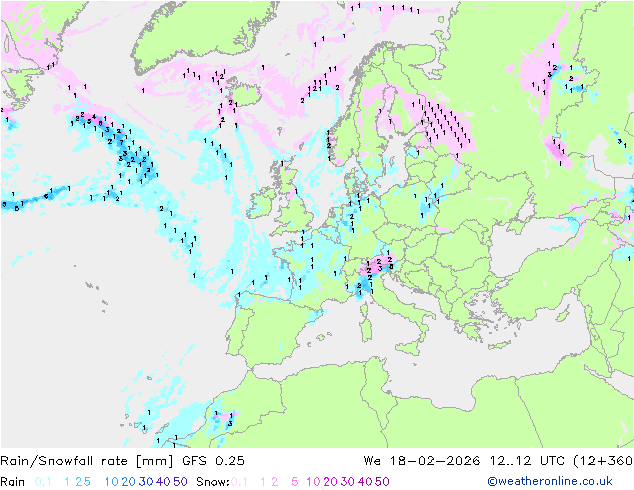Click the "GFS 0.25" model label
The width and height of the screenshot is (634, 490).
[x=213, y=460]
